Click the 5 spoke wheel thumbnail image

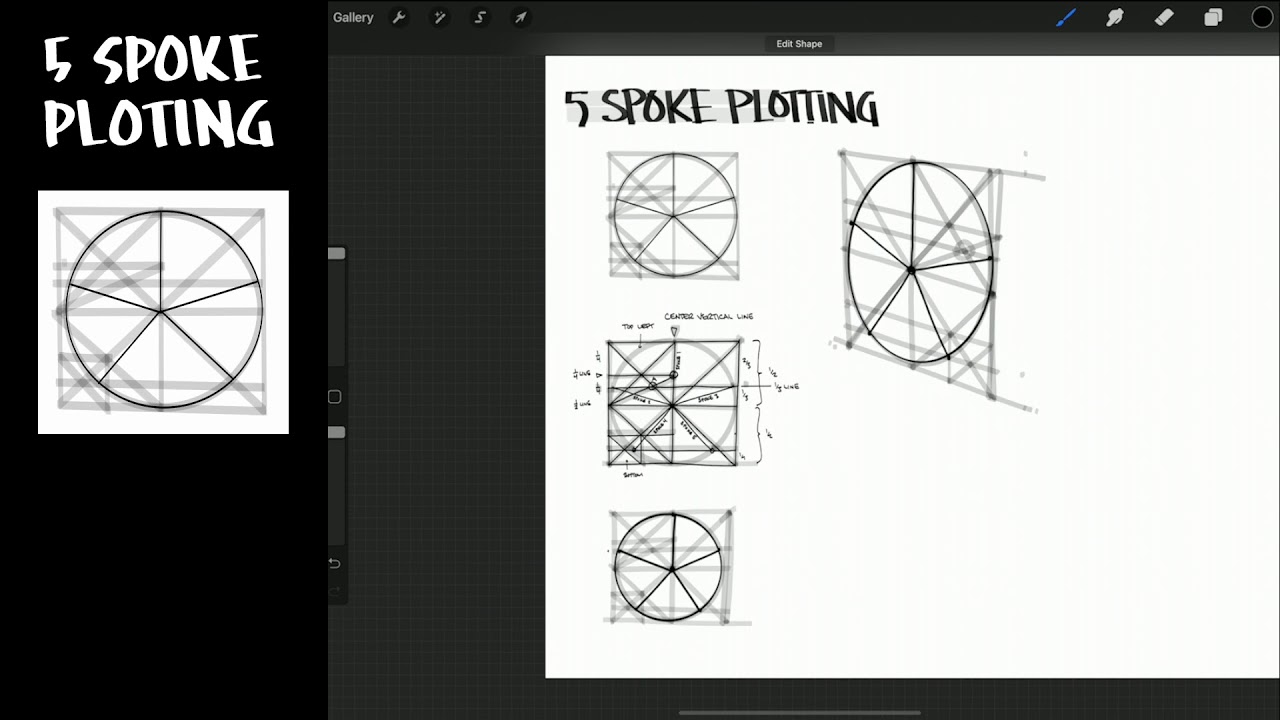pyautogui.click(x=163, y=312)
